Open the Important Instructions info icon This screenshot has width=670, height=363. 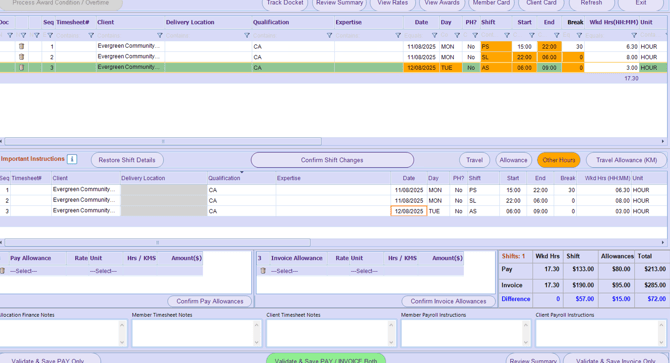[x=72, y=159]
